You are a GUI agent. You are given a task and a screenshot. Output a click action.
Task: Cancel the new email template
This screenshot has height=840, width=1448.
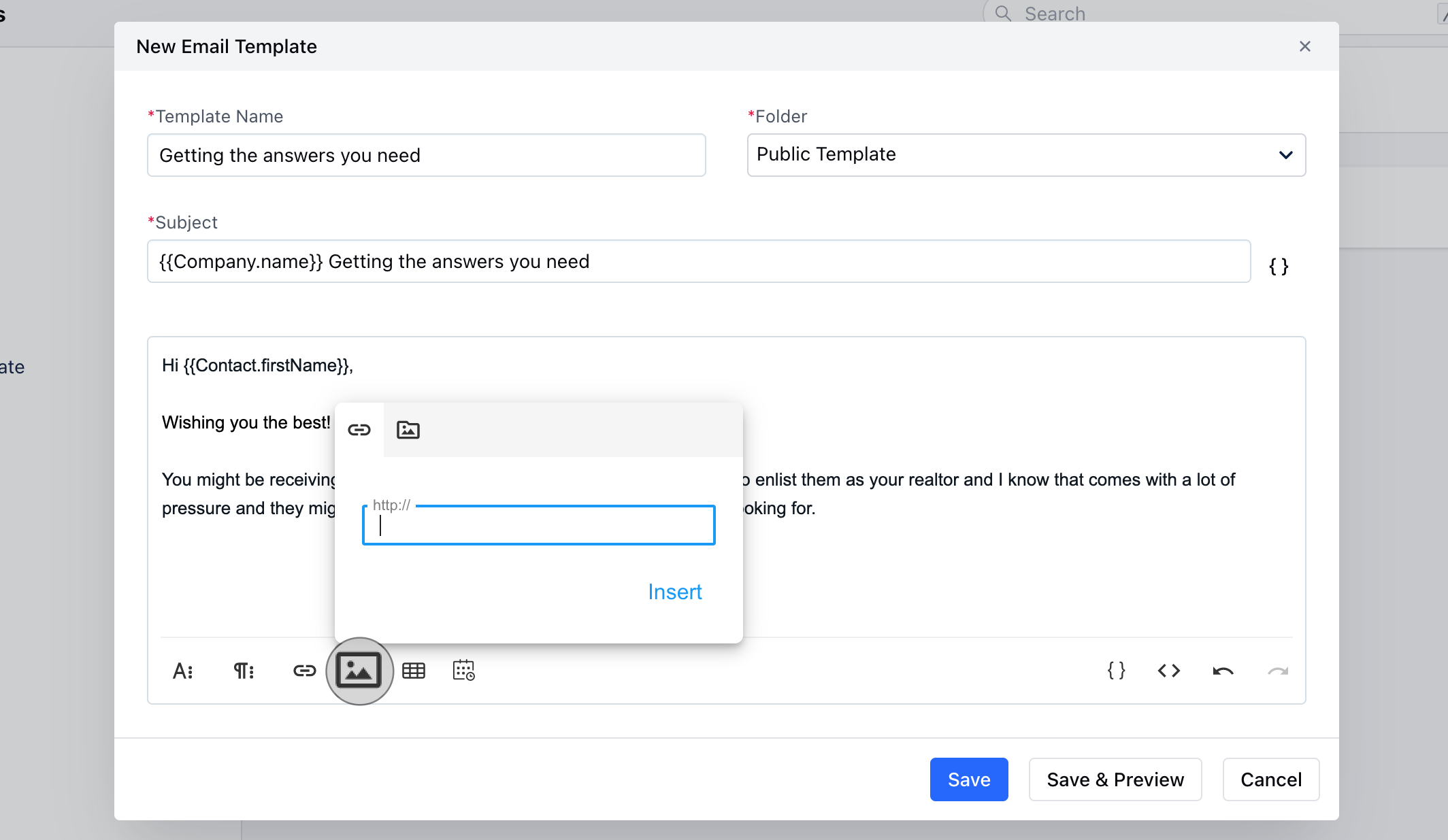click(x=1270, y=779)
